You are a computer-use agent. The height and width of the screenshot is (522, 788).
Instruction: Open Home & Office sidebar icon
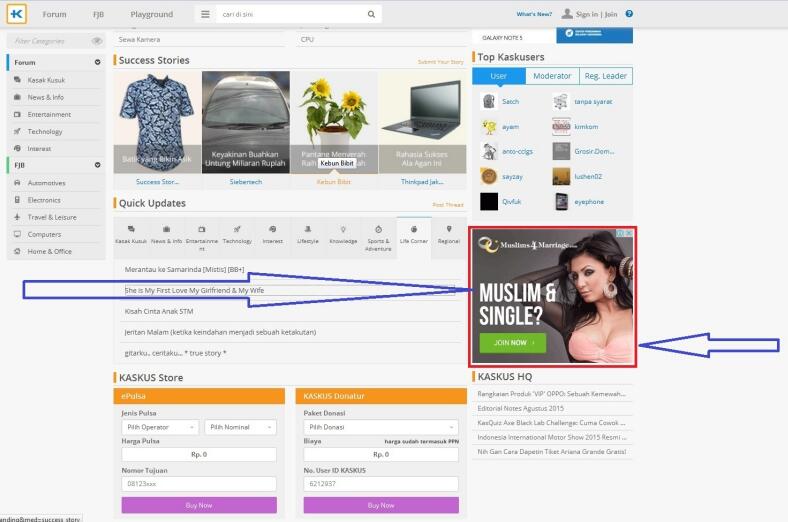coord(17,251)
